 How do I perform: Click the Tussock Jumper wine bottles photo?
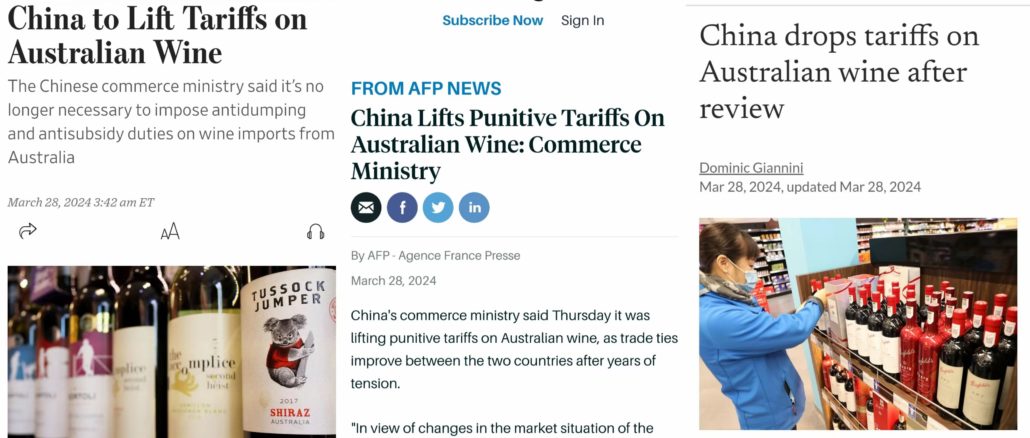point(172,351)
